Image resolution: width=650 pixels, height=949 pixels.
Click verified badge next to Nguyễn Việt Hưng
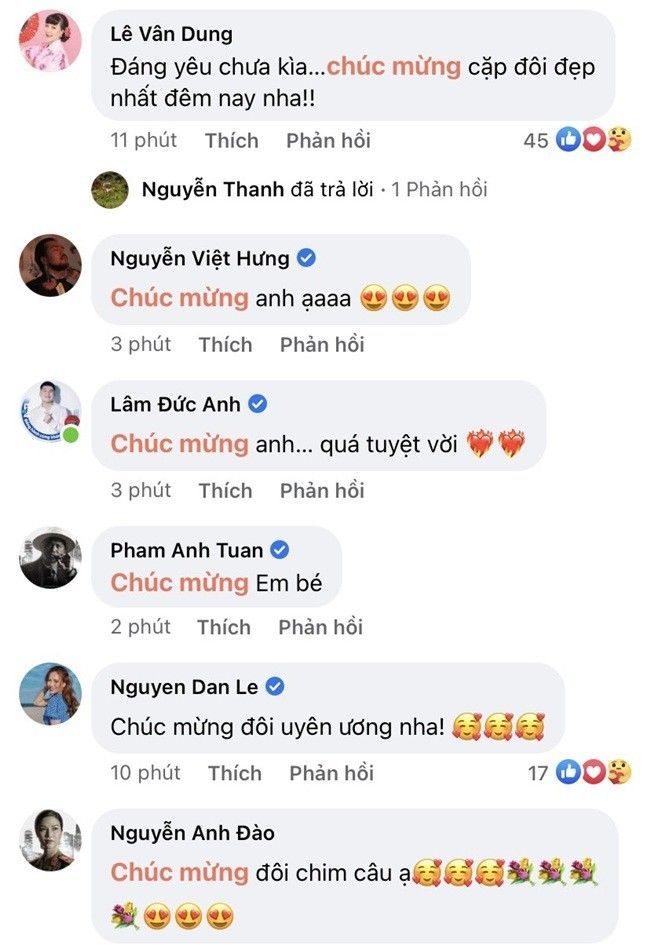[x=307, y=258]
